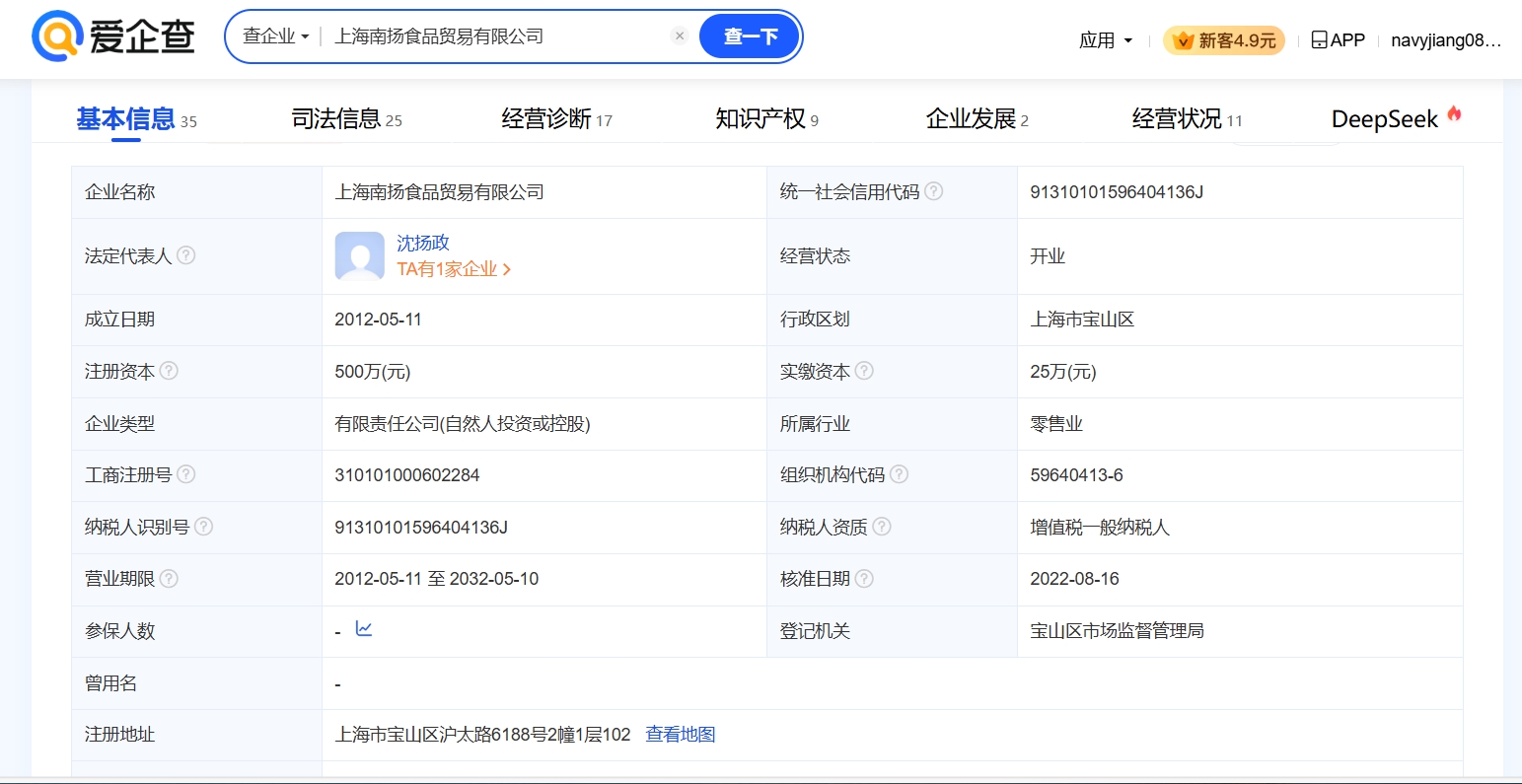This screenshot has height=784, width=1522.
Task: Open the TA有1家企业 link
Action: [454, 269]
